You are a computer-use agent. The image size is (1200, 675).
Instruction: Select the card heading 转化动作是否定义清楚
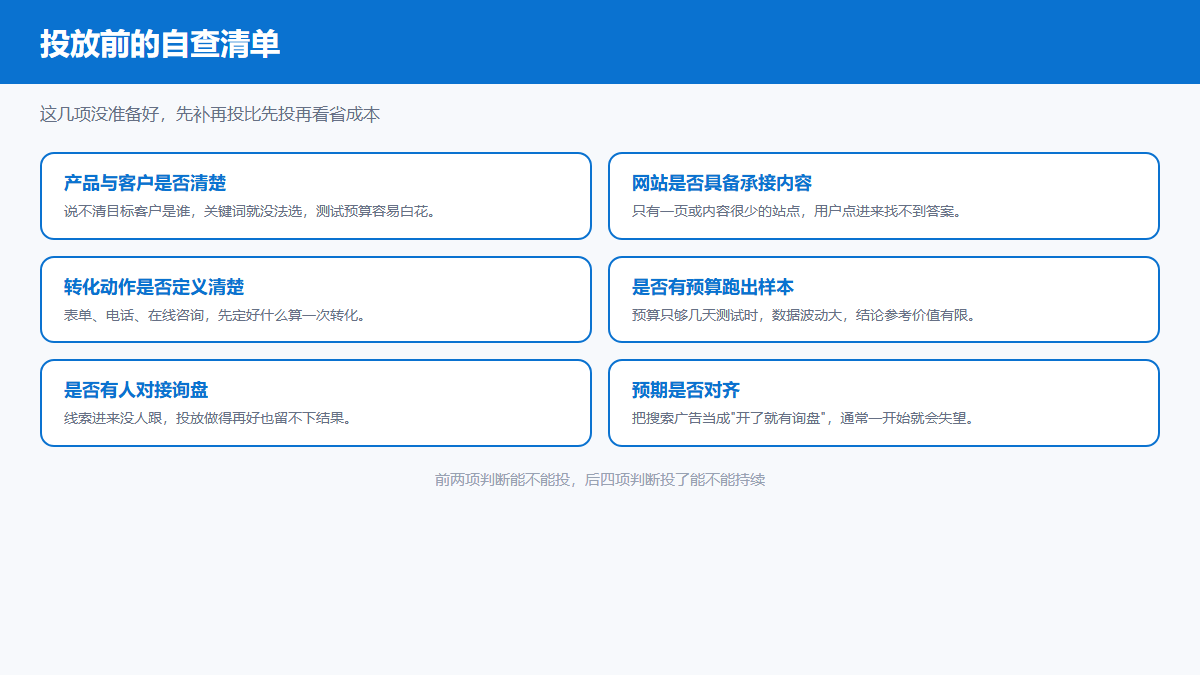pyautogui.click(x=154, y=287)
